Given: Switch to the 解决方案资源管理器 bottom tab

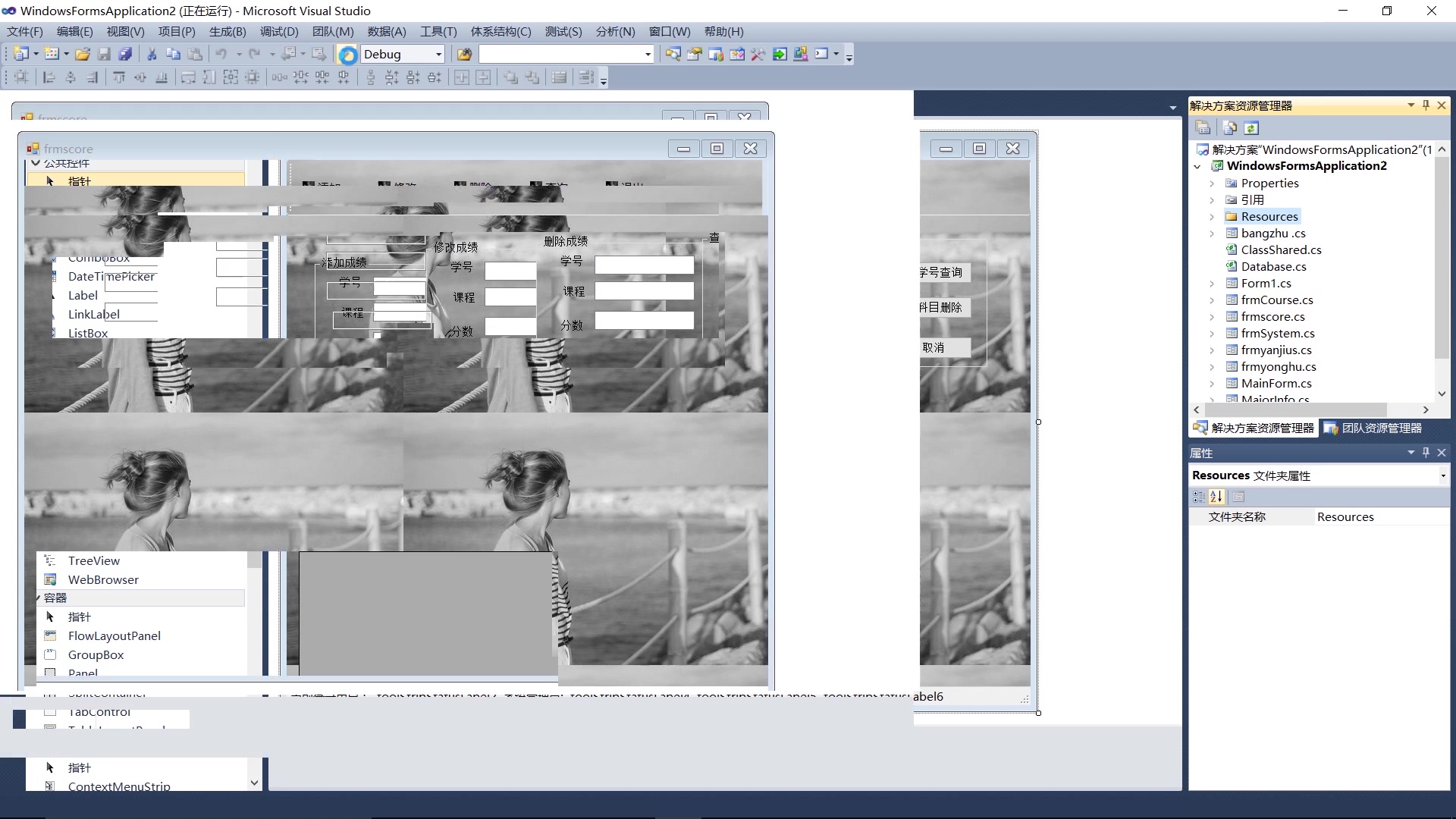Looking at the screenshot, I should click(x=1254, y=428).
